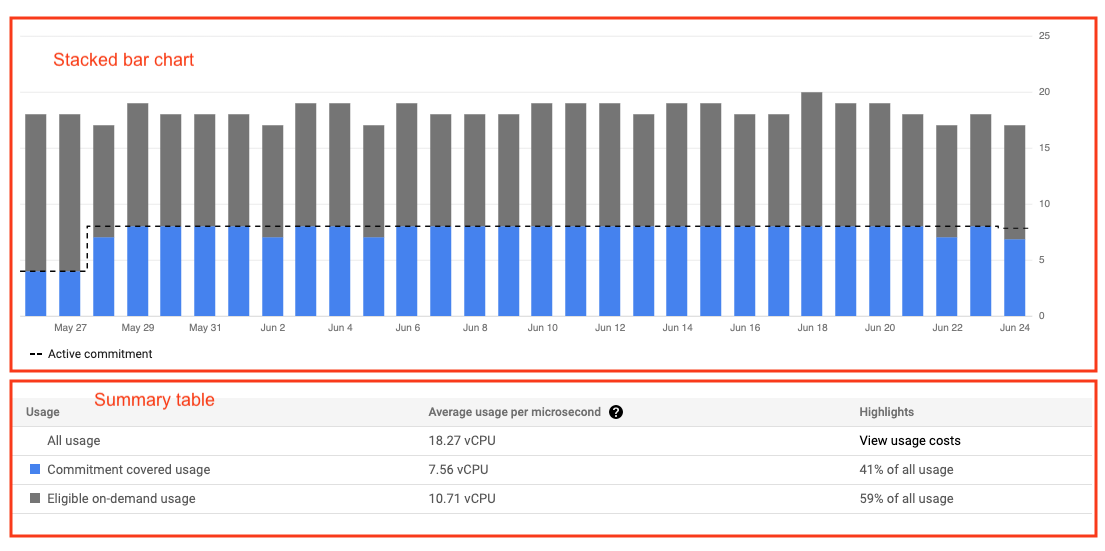
Task: Click the gray segment of the Jun 2 bar
Action: point(273,181)
